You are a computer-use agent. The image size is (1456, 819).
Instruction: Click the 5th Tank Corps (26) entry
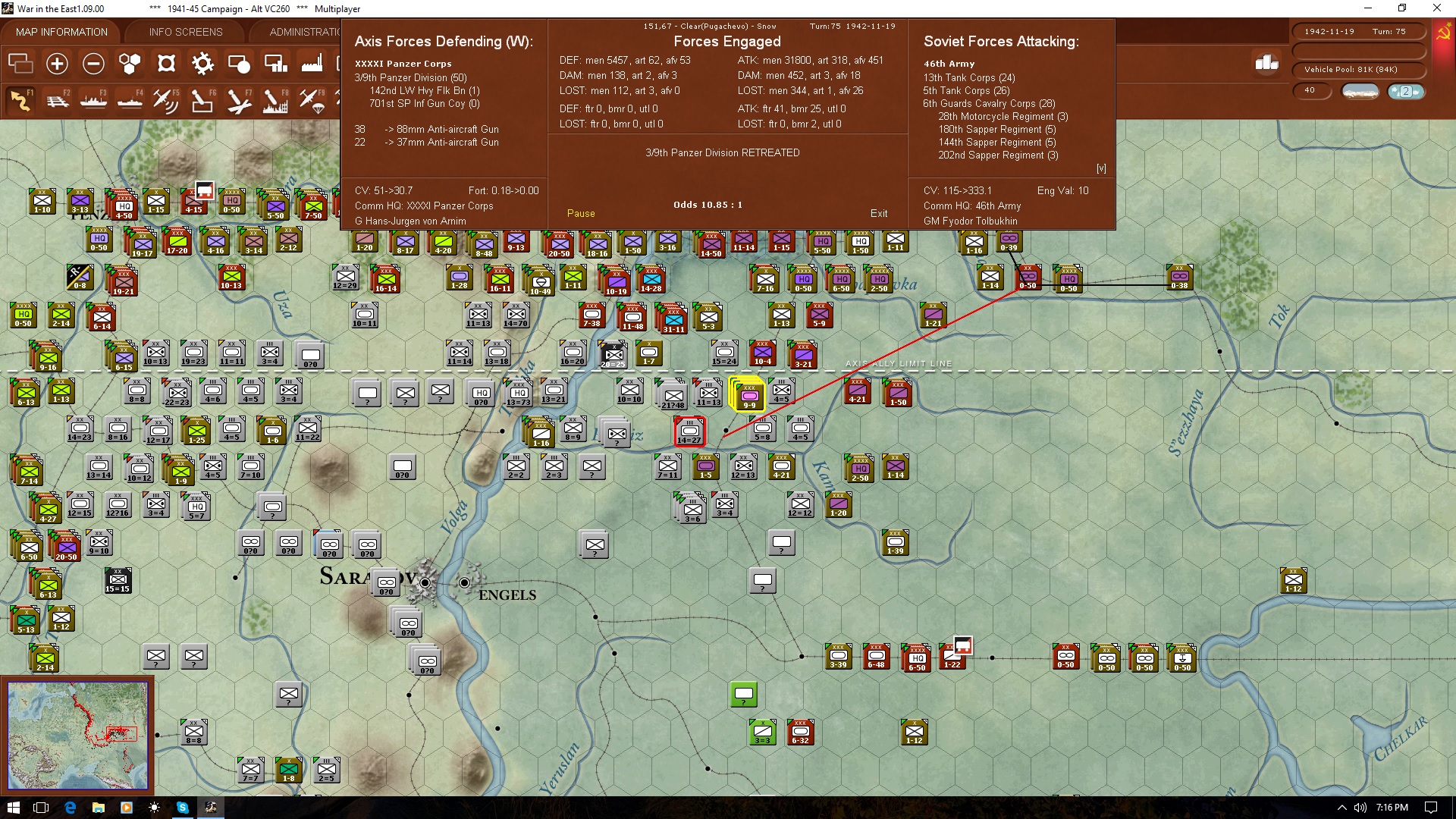(966, 90)
